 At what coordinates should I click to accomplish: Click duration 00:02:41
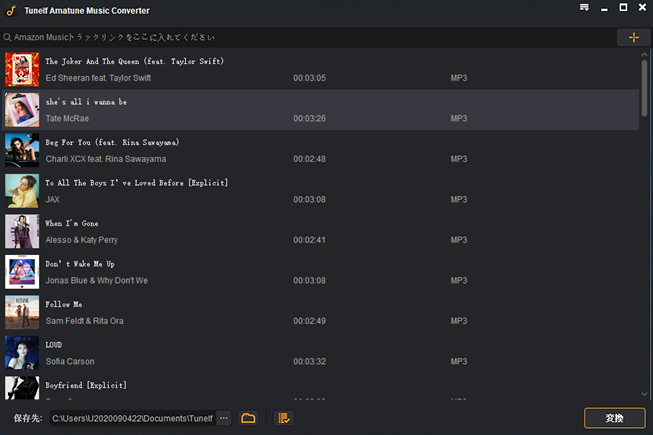click(x=309, y=240)
